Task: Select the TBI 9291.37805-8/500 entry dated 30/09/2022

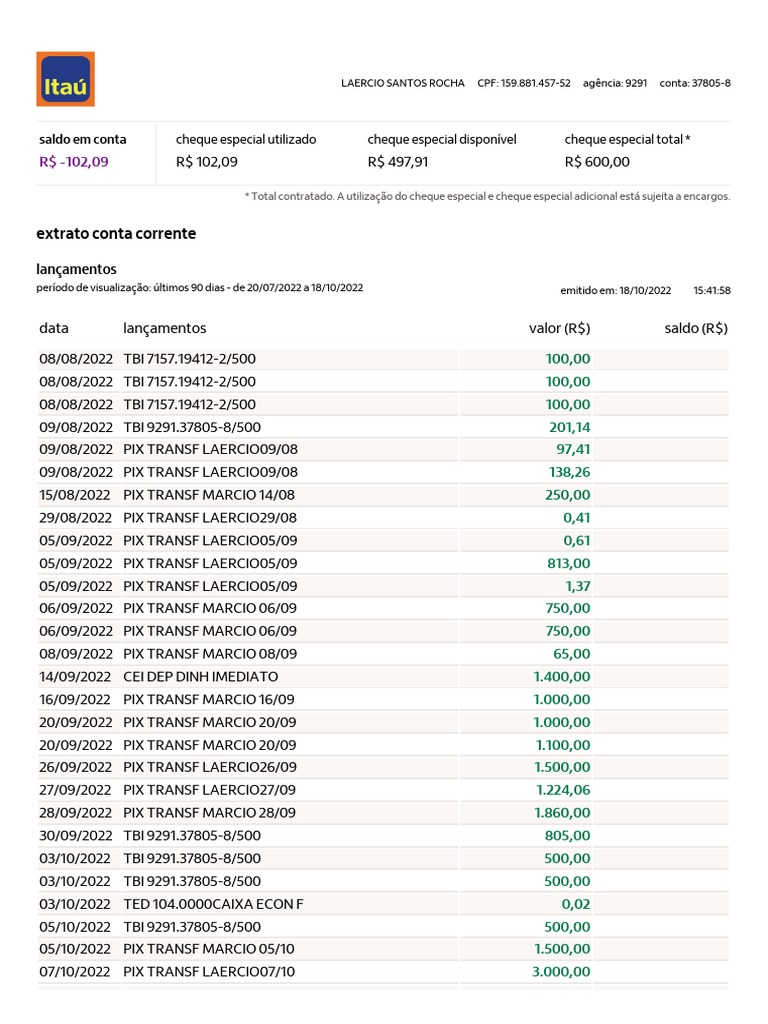Action: point(191,836)
